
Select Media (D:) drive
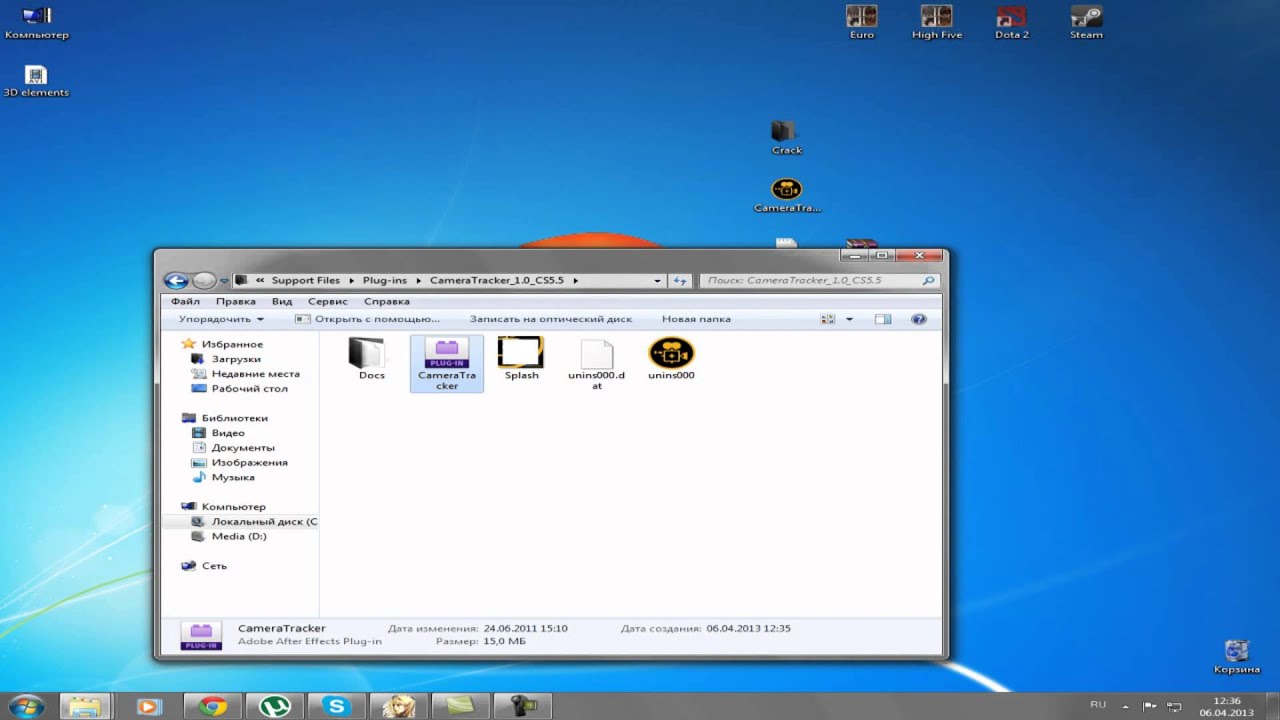(239, 537)
